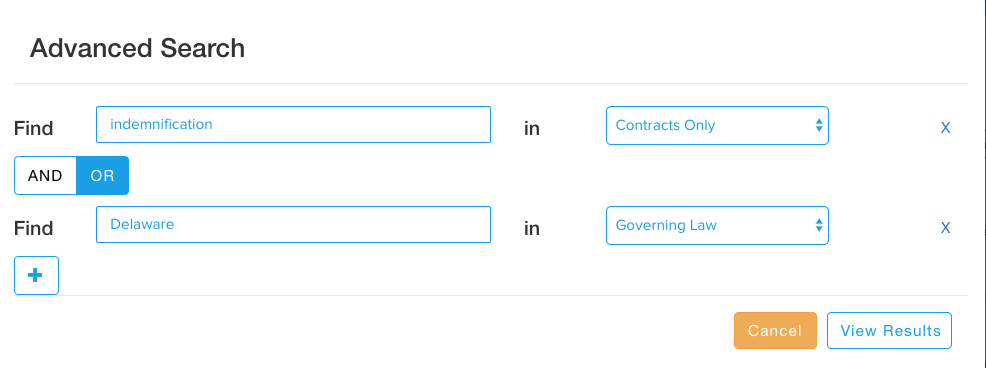Click the Cancel button

[x=775, y=330]
